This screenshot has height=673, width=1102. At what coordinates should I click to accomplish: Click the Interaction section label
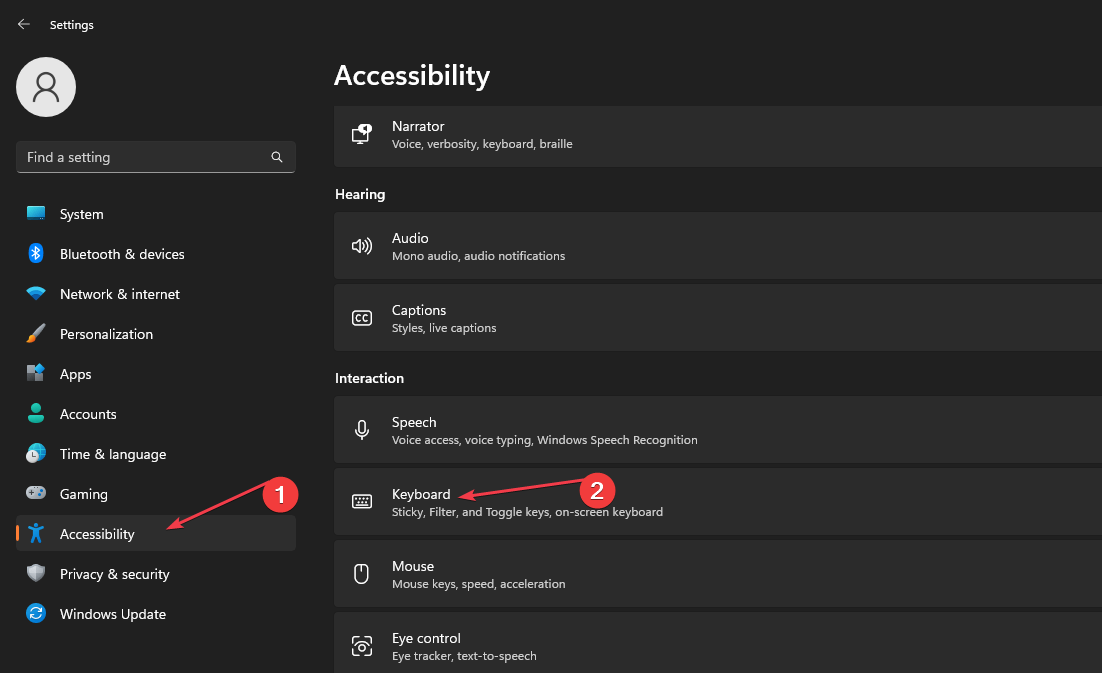tap(370, 378)
